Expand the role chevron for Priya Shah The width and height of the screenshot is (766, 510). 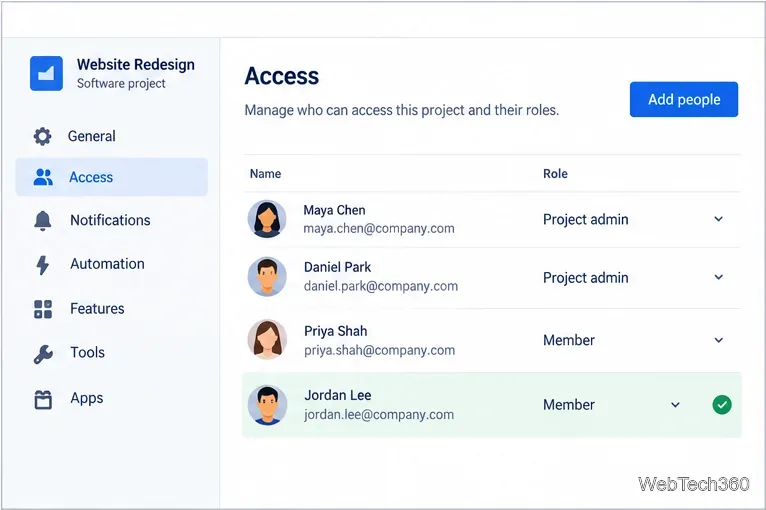pos(718,340)
